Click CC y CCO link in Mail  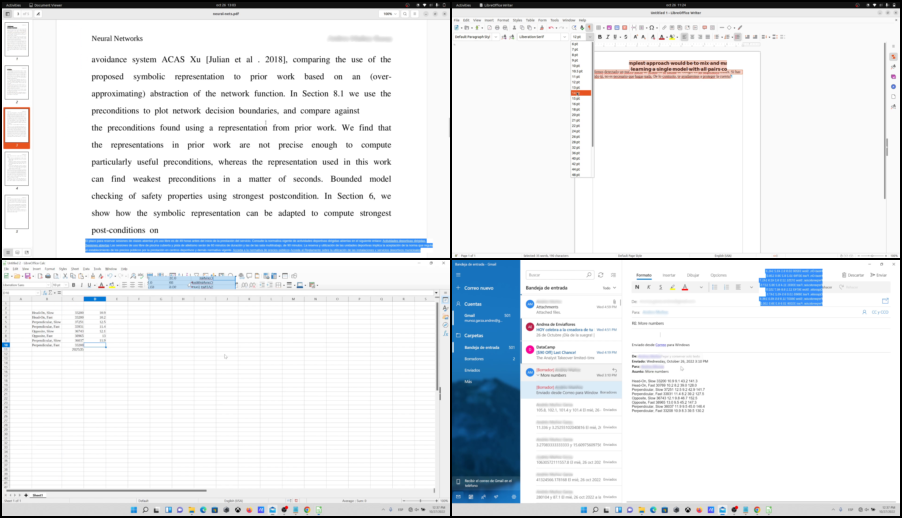coord(880,313)
